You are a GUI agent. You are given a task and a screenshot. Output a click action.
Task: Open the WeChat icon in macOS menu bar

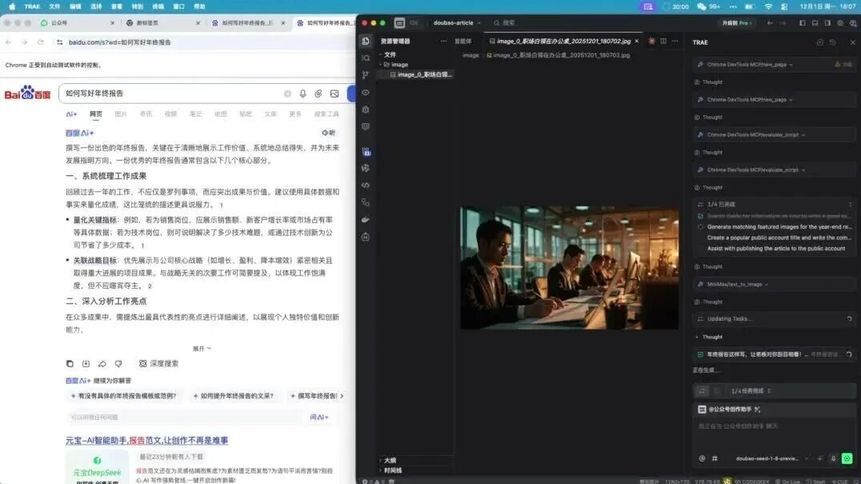tap(702, 7)
